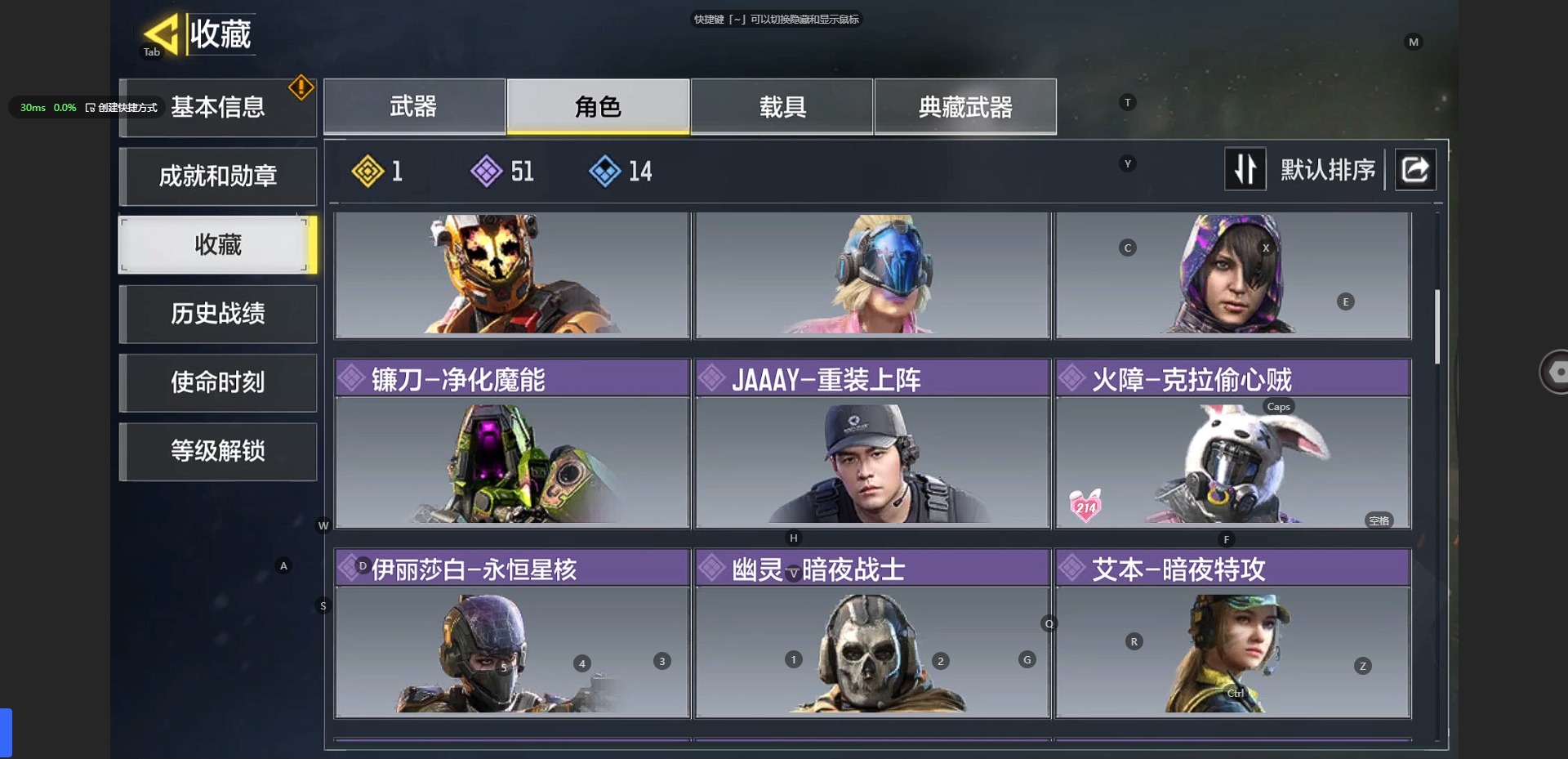Open the 典藏武器 tab
The image size is (1568, 759).
[965, 106]
